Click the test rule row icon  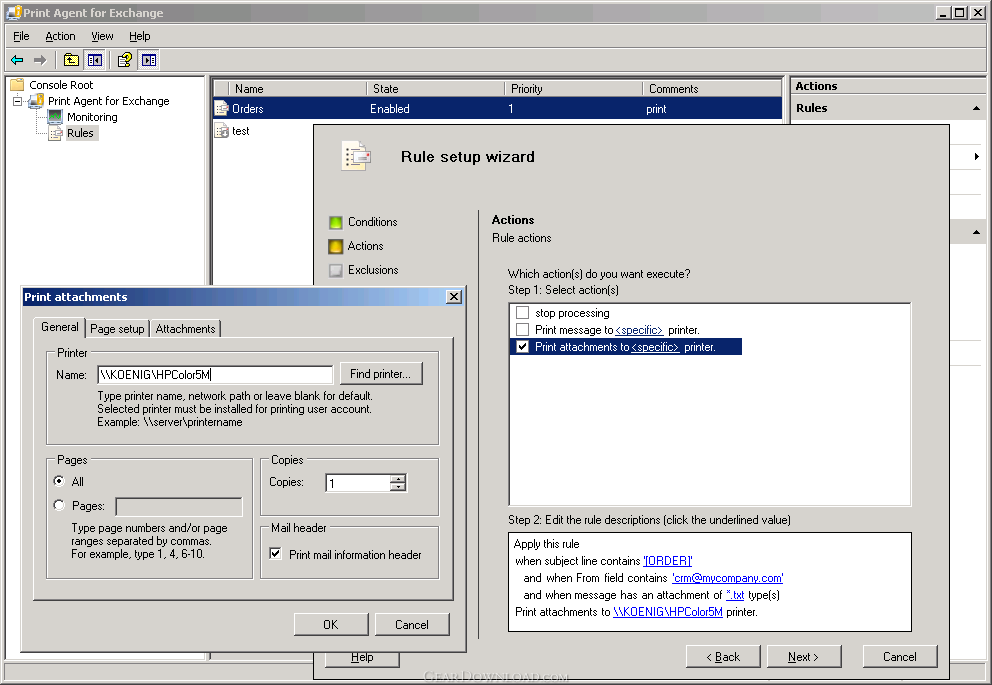(221, 131)
